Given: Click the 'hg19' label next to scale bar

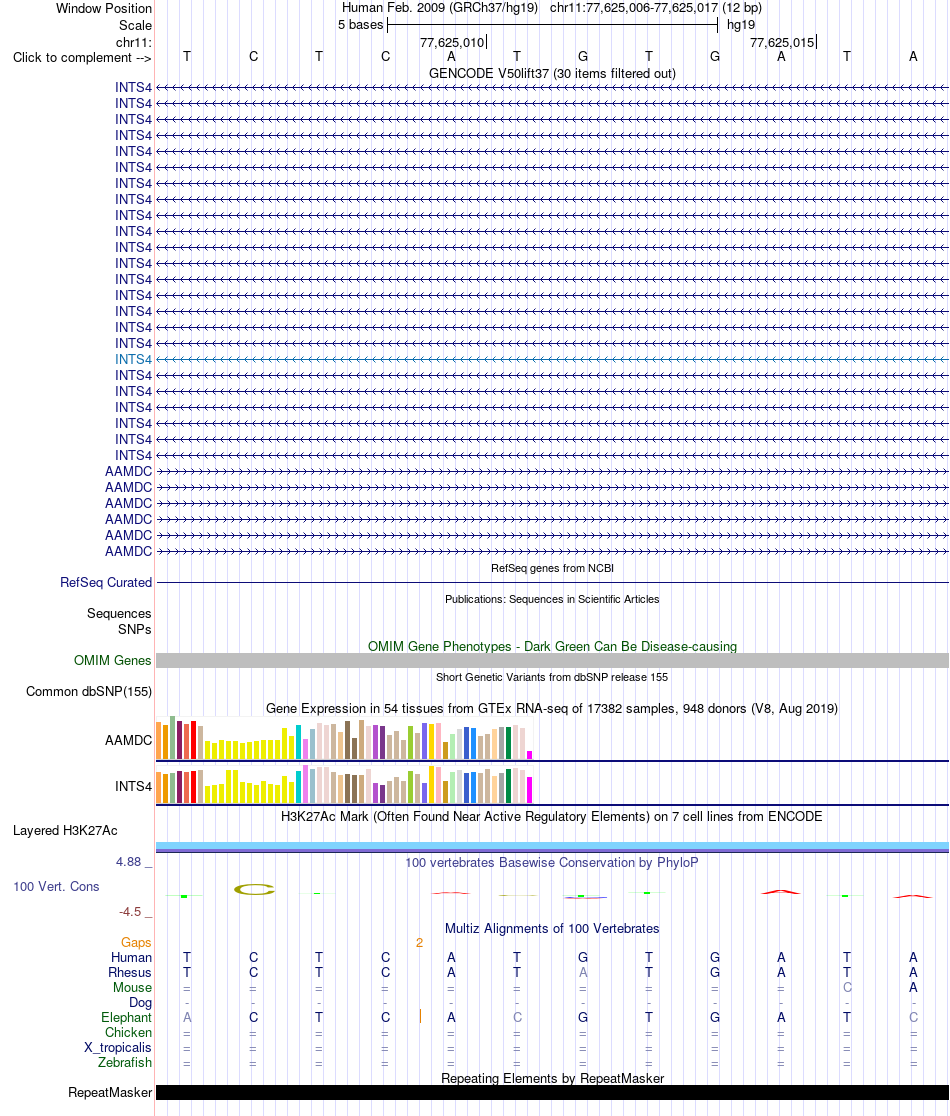Looking at the screenshot, I should [x=741, y=25].
